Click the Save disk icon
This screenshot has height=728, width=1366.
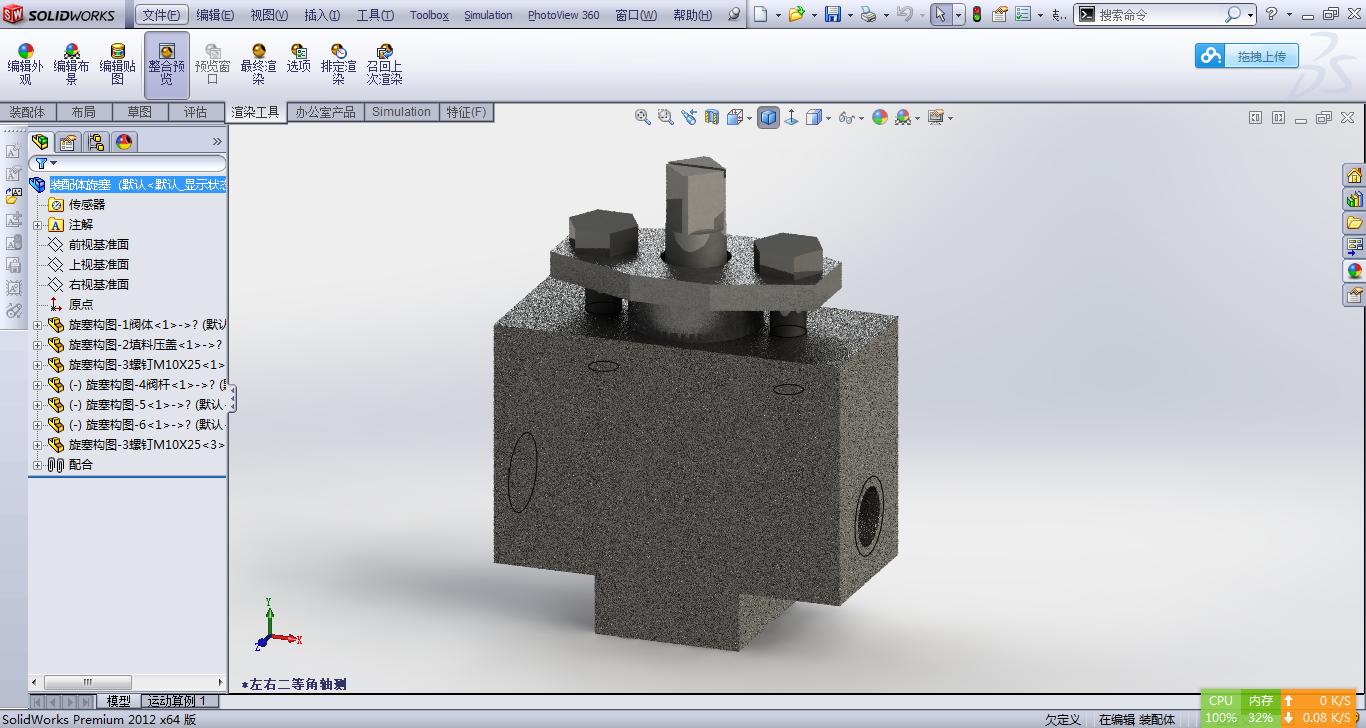pyautogui.click(x=832, y=14)
